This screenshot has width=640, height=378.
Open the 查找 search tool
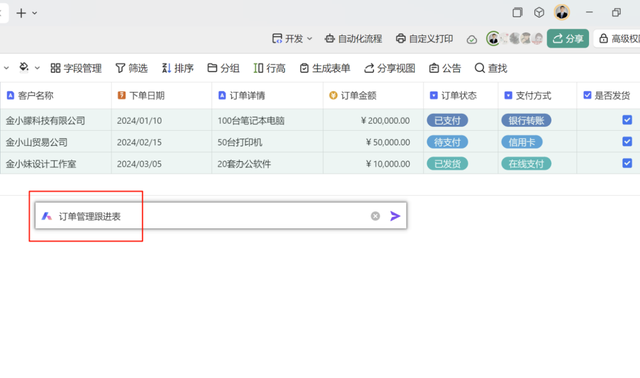[491, 68]
